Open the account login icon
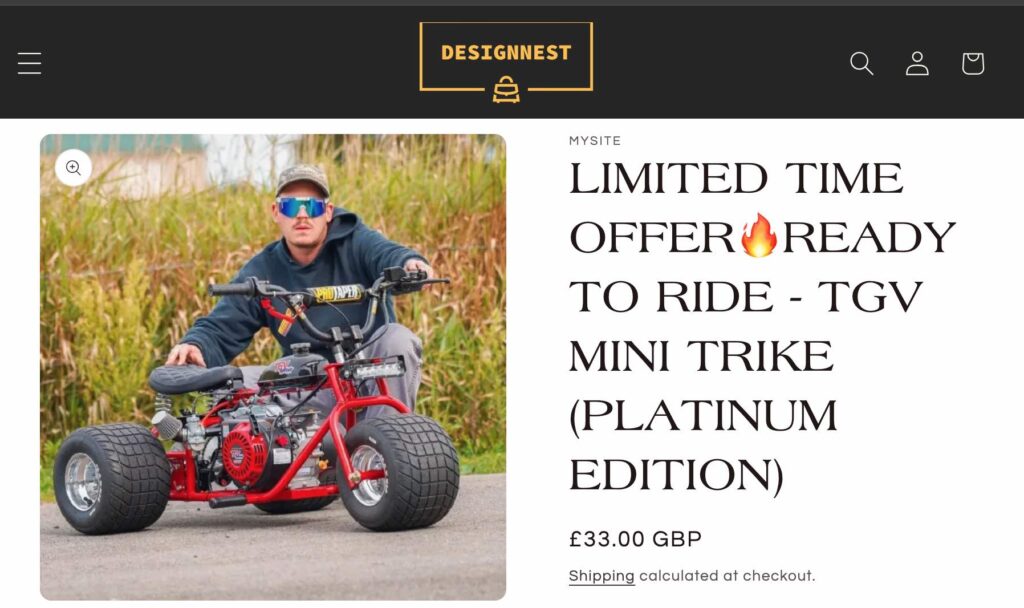Image resolution: width=1024 pixels, height=608 pixels. click(917, 63)
